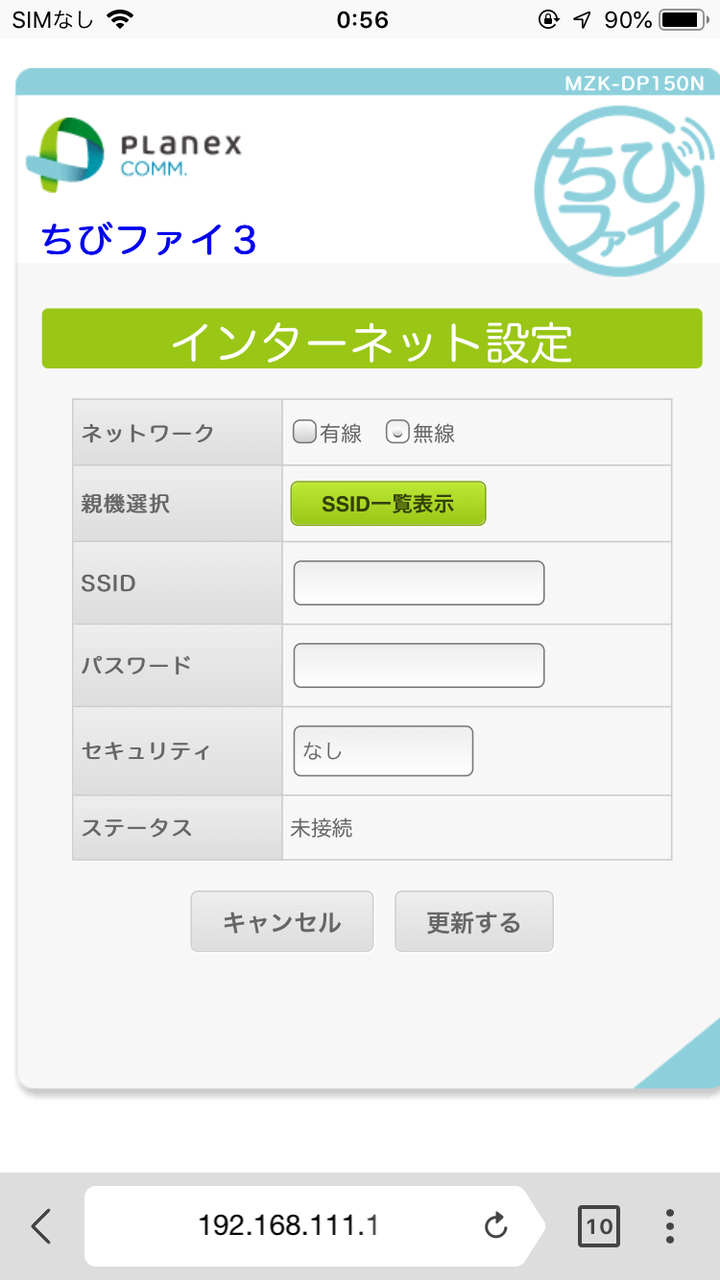Click the キャンセル button
Screen dimensions: 720x1280
282,921
